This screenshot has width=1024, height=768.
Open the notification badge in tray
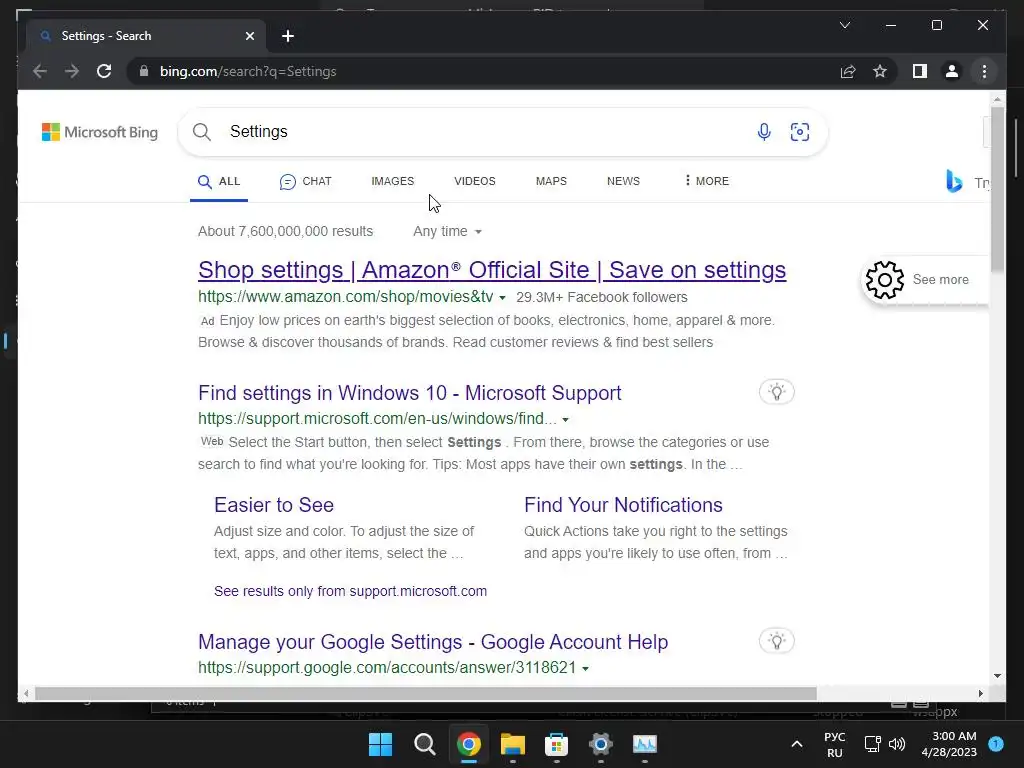[996, 744]
